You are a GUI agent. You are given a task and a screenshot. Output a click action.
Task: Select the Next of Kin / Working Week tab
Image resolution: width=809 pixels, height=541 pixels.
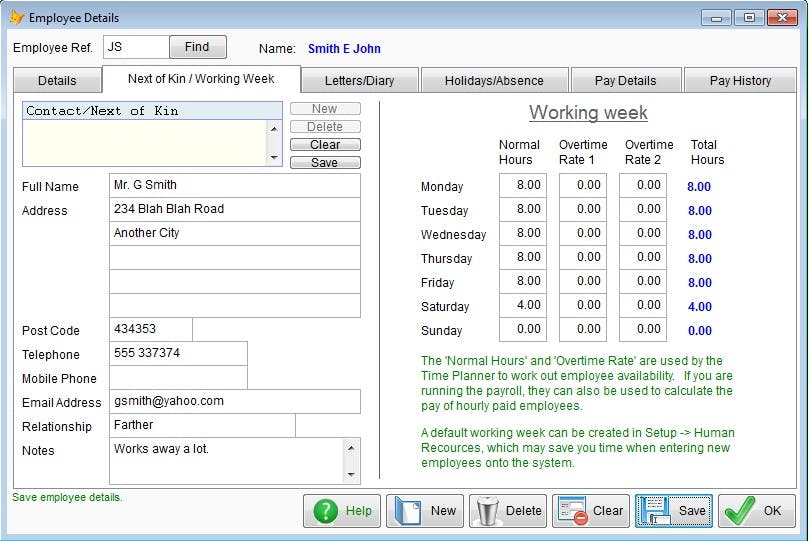[201, 79]
